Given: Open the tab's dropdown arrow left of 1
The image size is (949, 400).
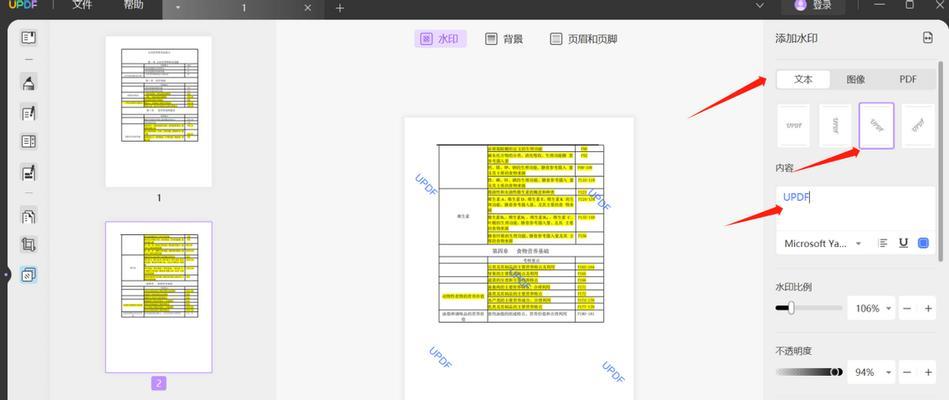Looking at the screenshot, I should 178,8.
